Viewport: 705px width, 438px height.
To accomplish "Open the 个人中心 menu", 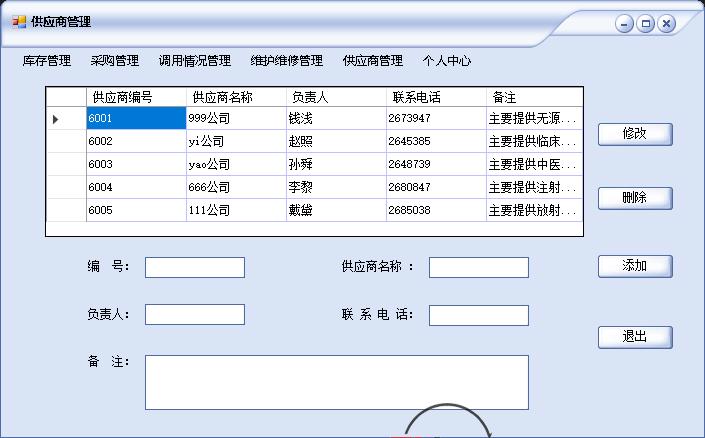I will [447, 61].
